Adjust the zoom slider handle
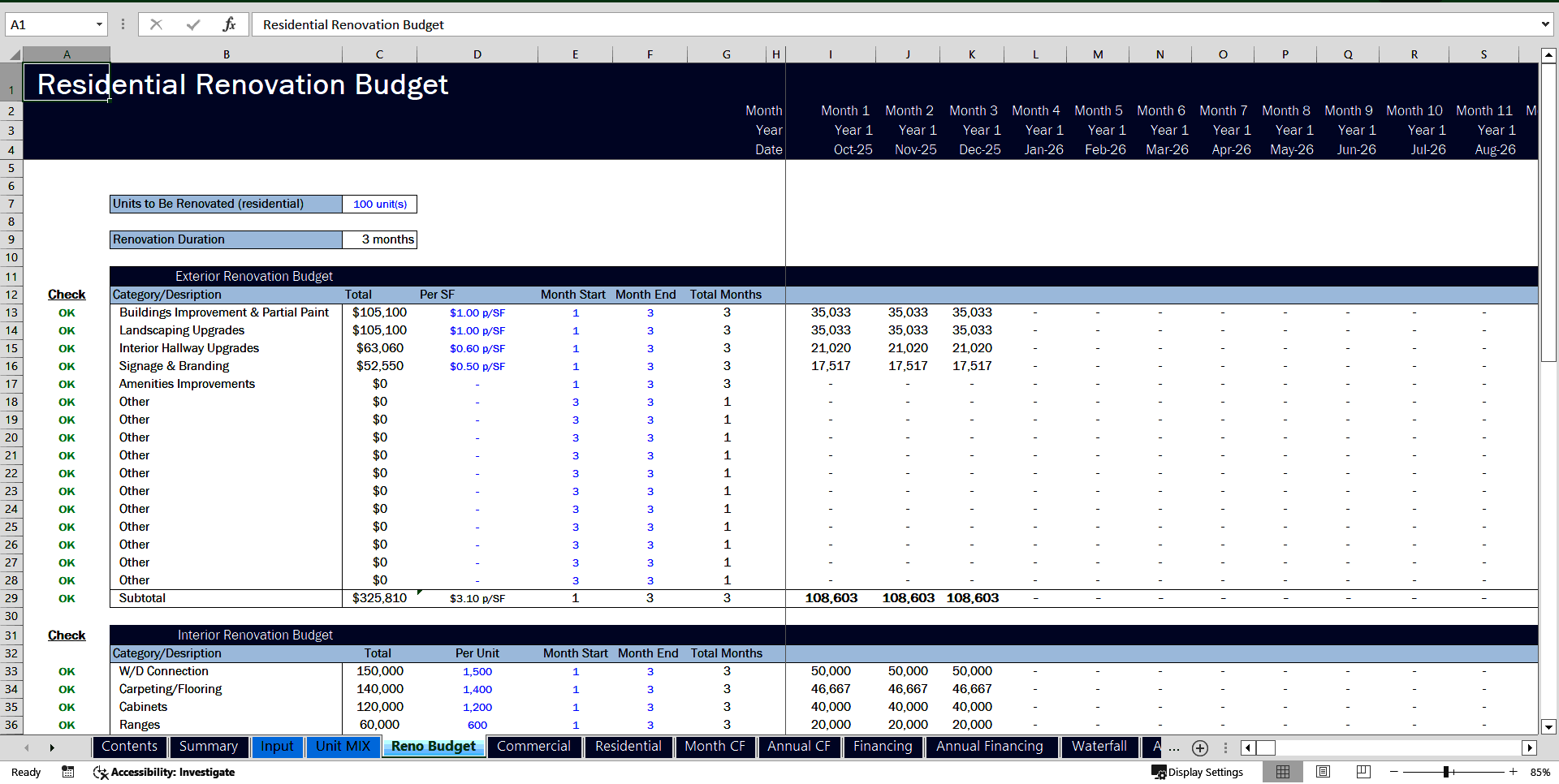 [1446, 772]
